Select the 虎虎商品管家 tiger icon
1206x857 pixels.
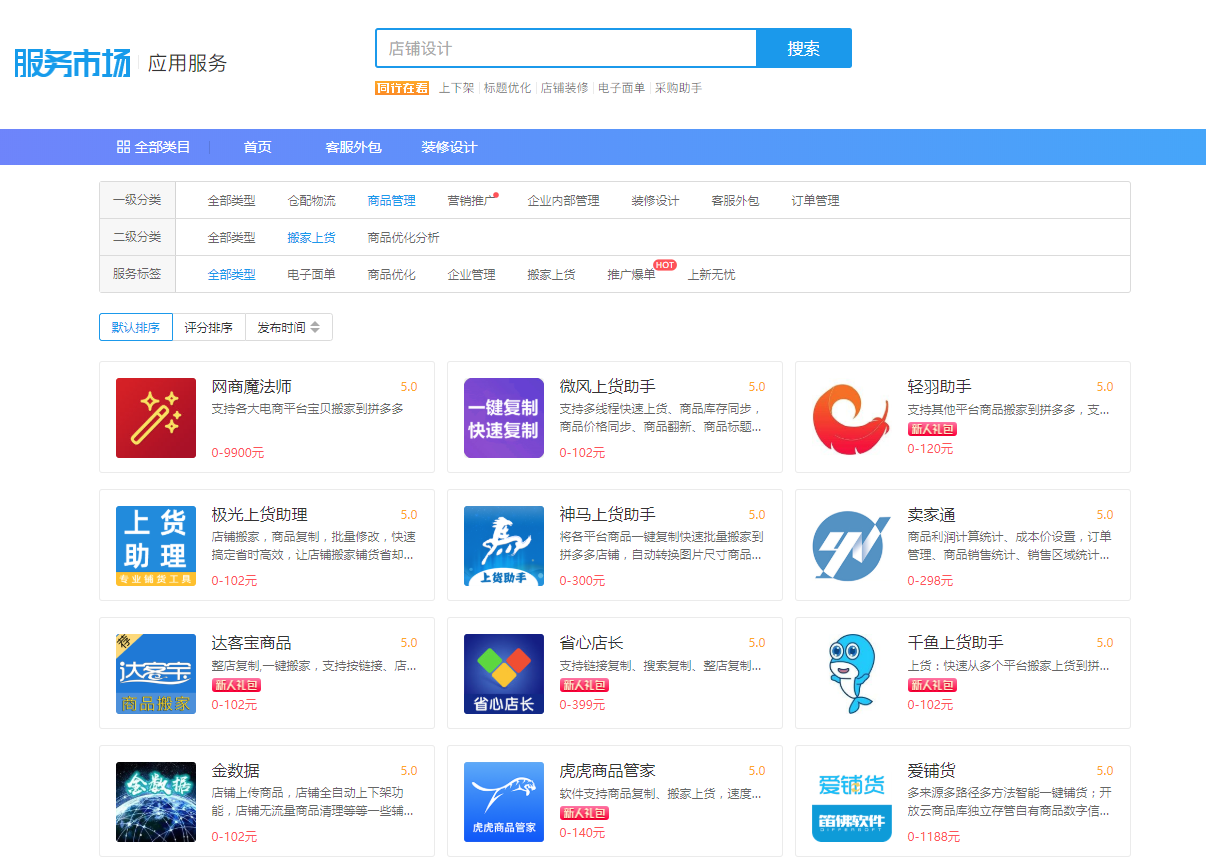point(504,802)
